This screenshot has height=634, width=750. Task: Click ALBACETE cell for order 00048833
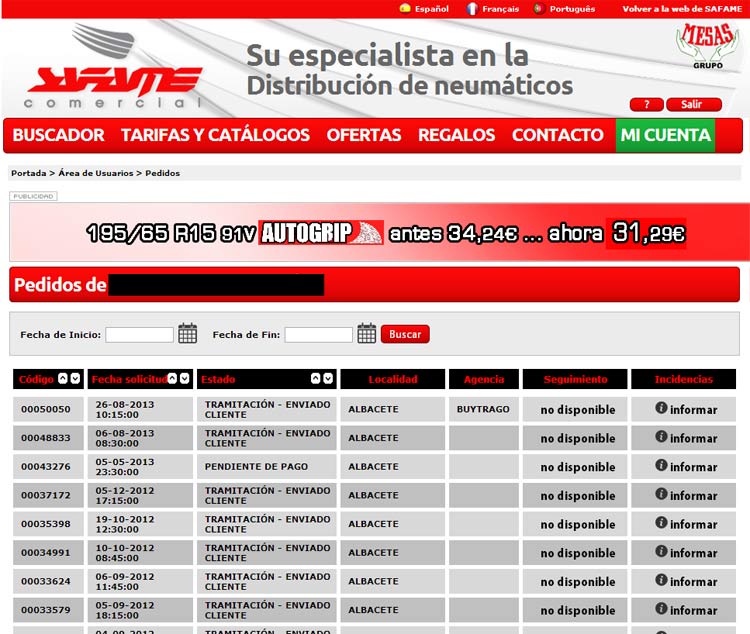(x=393, y=438)
